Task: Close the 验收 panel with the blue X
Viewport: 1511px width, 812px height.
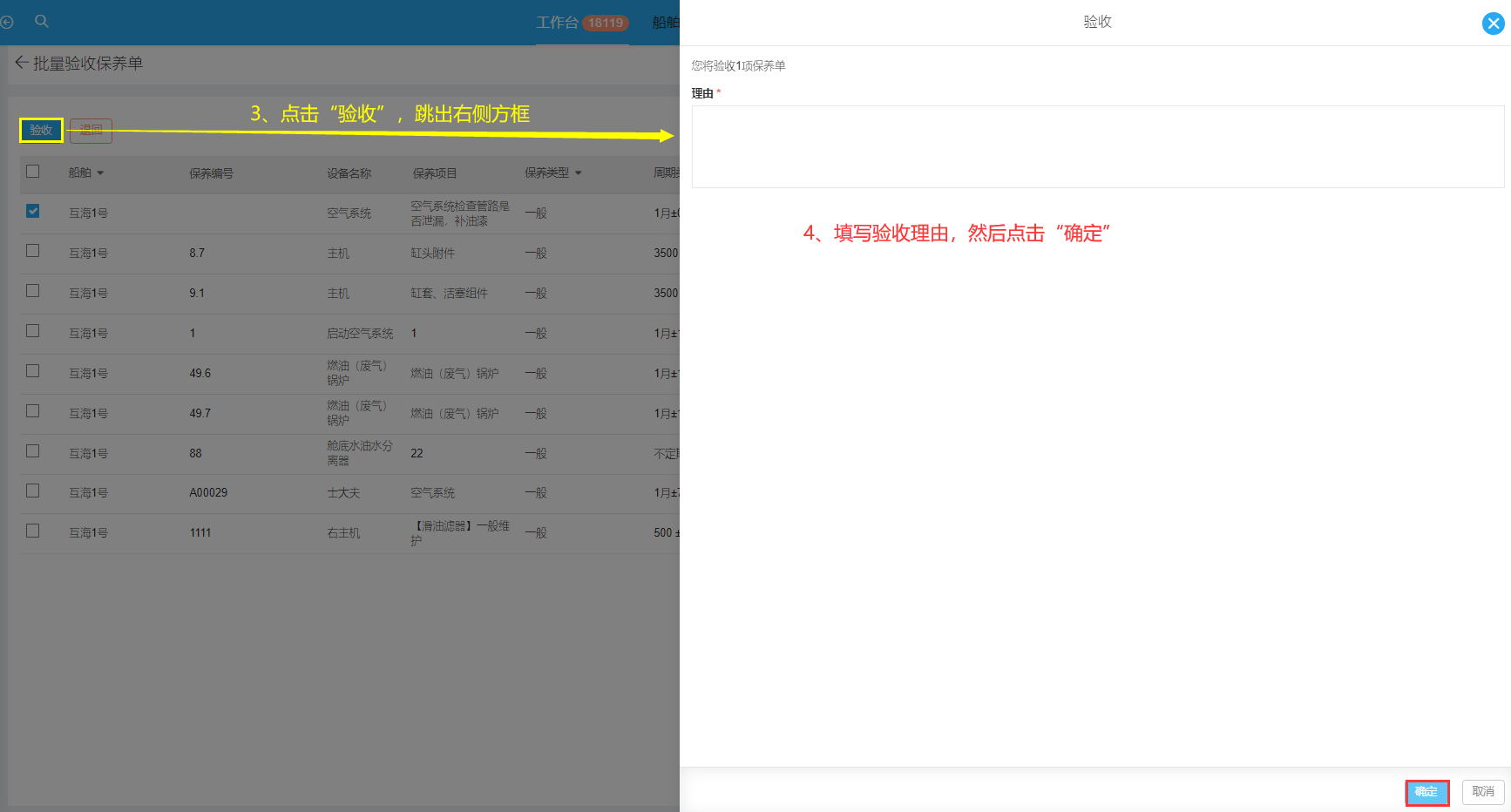Action: [1493, 24]
